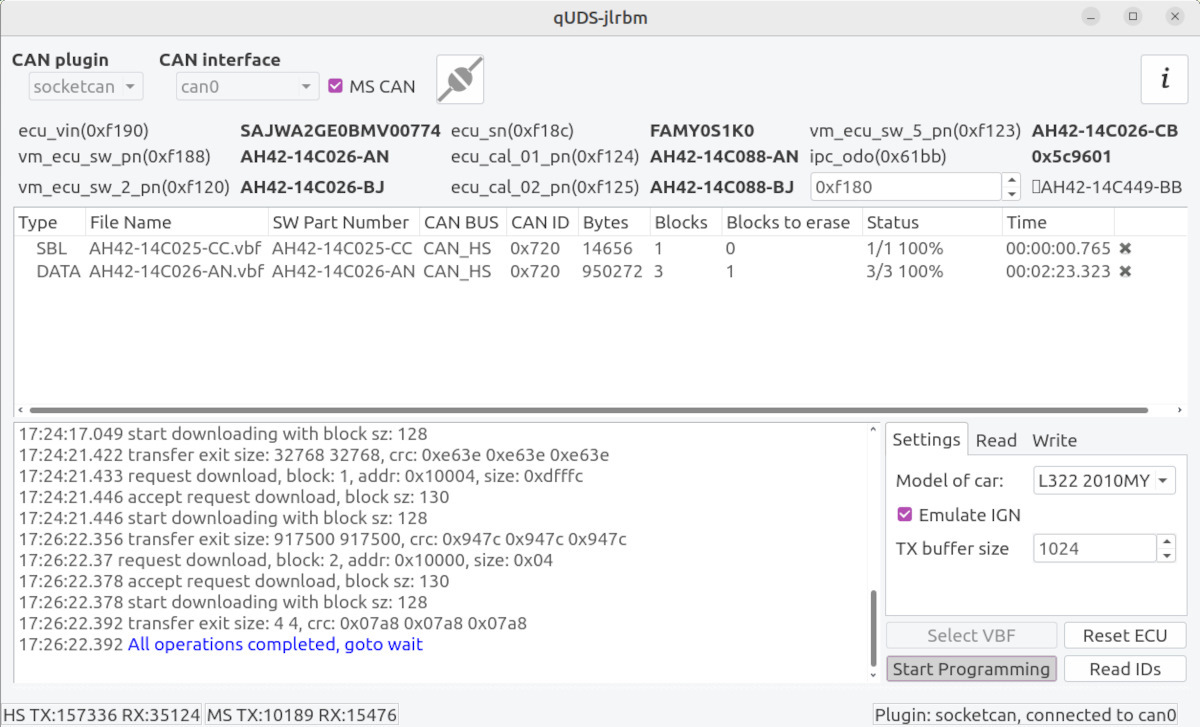Click the ipc_odo value 0x5c9601
Image resolution: width=1200 pixels, height=727 pixels.
[x=1071, y=157]
